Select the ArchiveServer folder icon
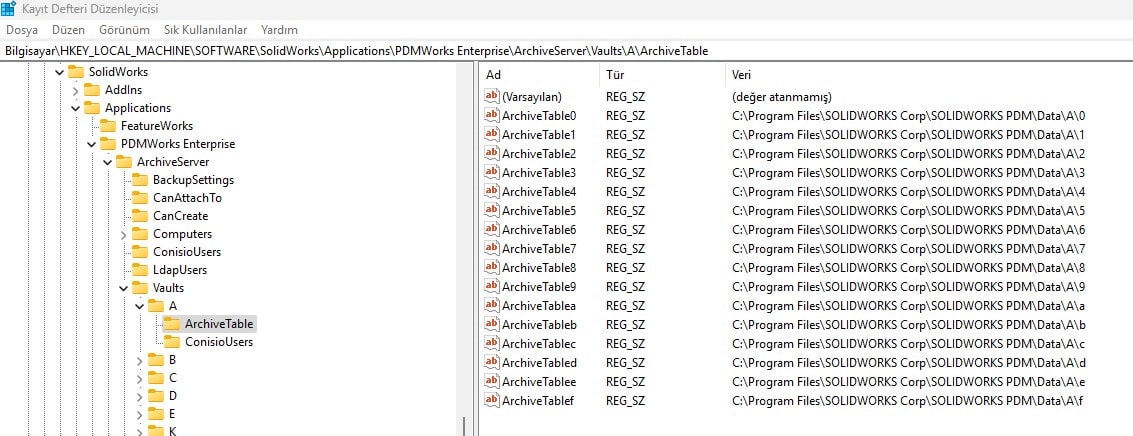This screenshot has height=436, width=1133. [x=124, y=162]
